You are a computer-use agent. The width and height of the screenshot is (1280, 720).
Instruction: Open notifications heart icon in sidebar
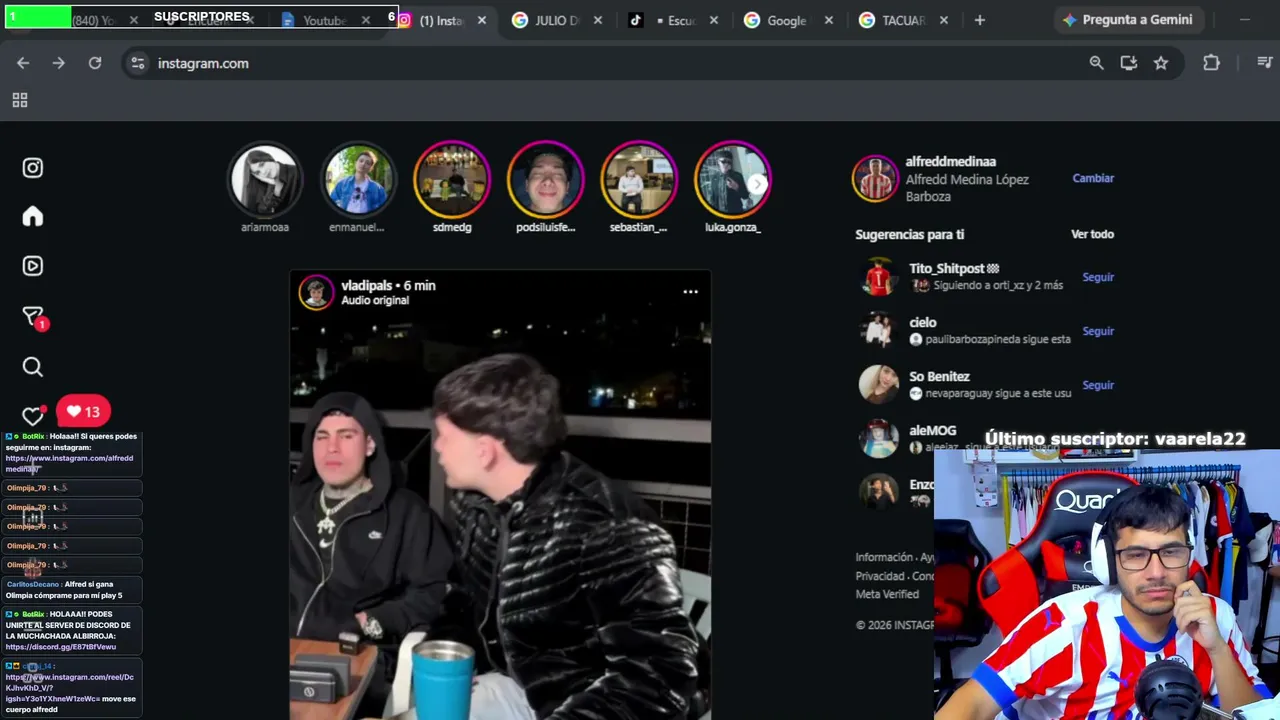[33, 415]
